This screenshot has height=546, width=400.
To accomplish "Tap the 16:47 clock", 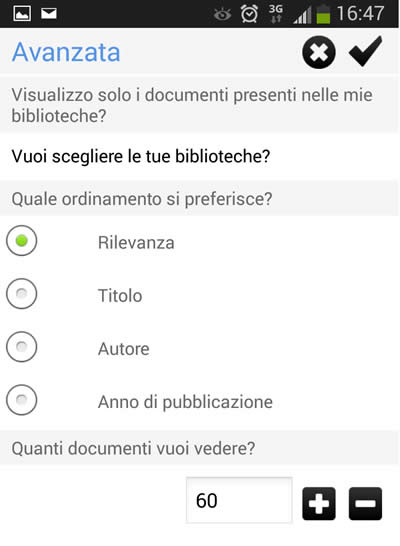I will 360,14.
